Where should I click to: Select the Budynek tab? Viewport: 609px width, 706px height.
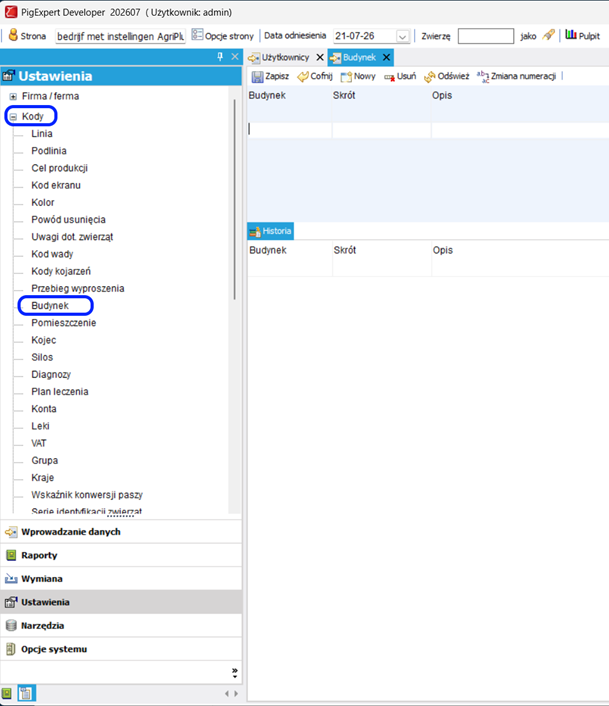coord(359,57)
